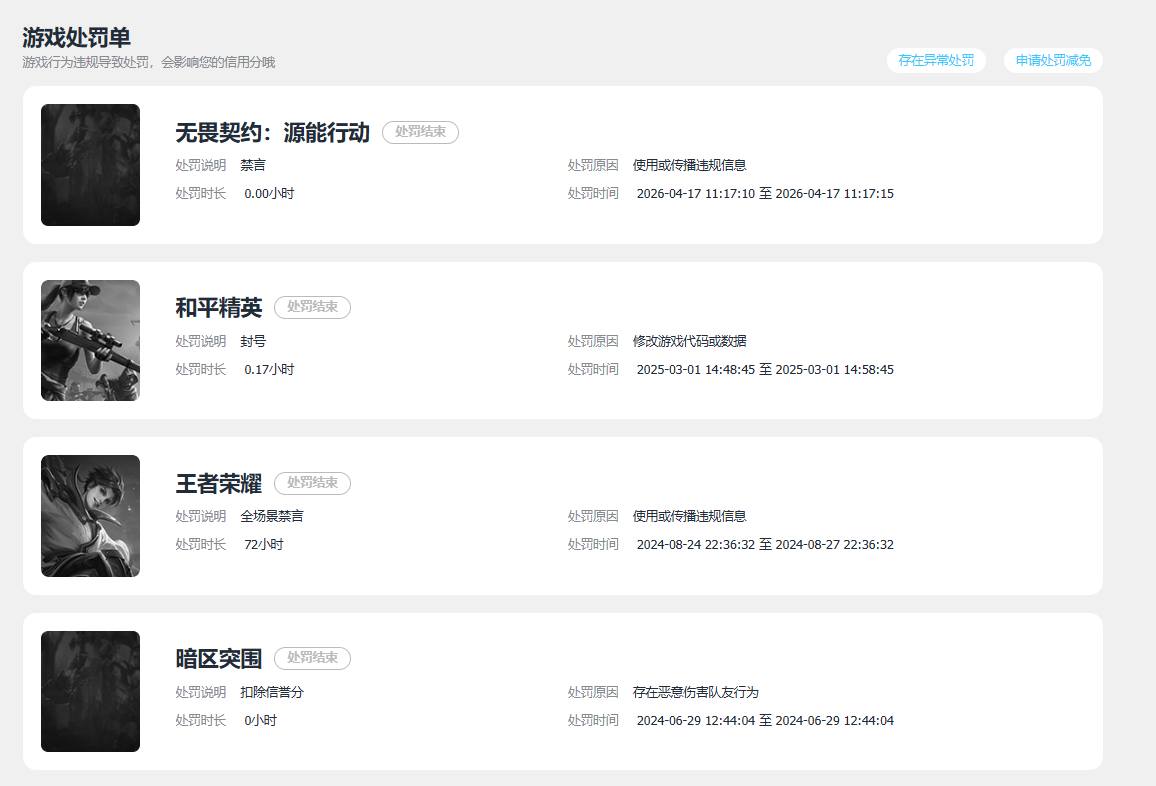Click subtitle 游戏行为违规导致处罚，会影响您的信用分哦

point(148,62)
